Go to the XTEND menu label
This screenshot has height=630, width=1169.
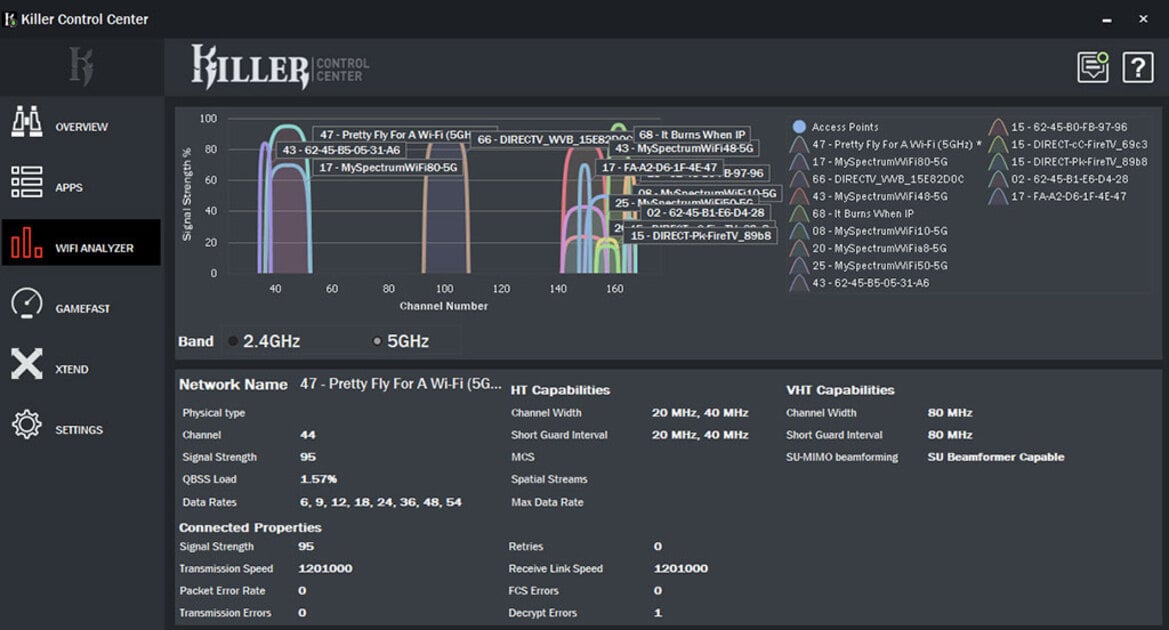click(72, 370)
